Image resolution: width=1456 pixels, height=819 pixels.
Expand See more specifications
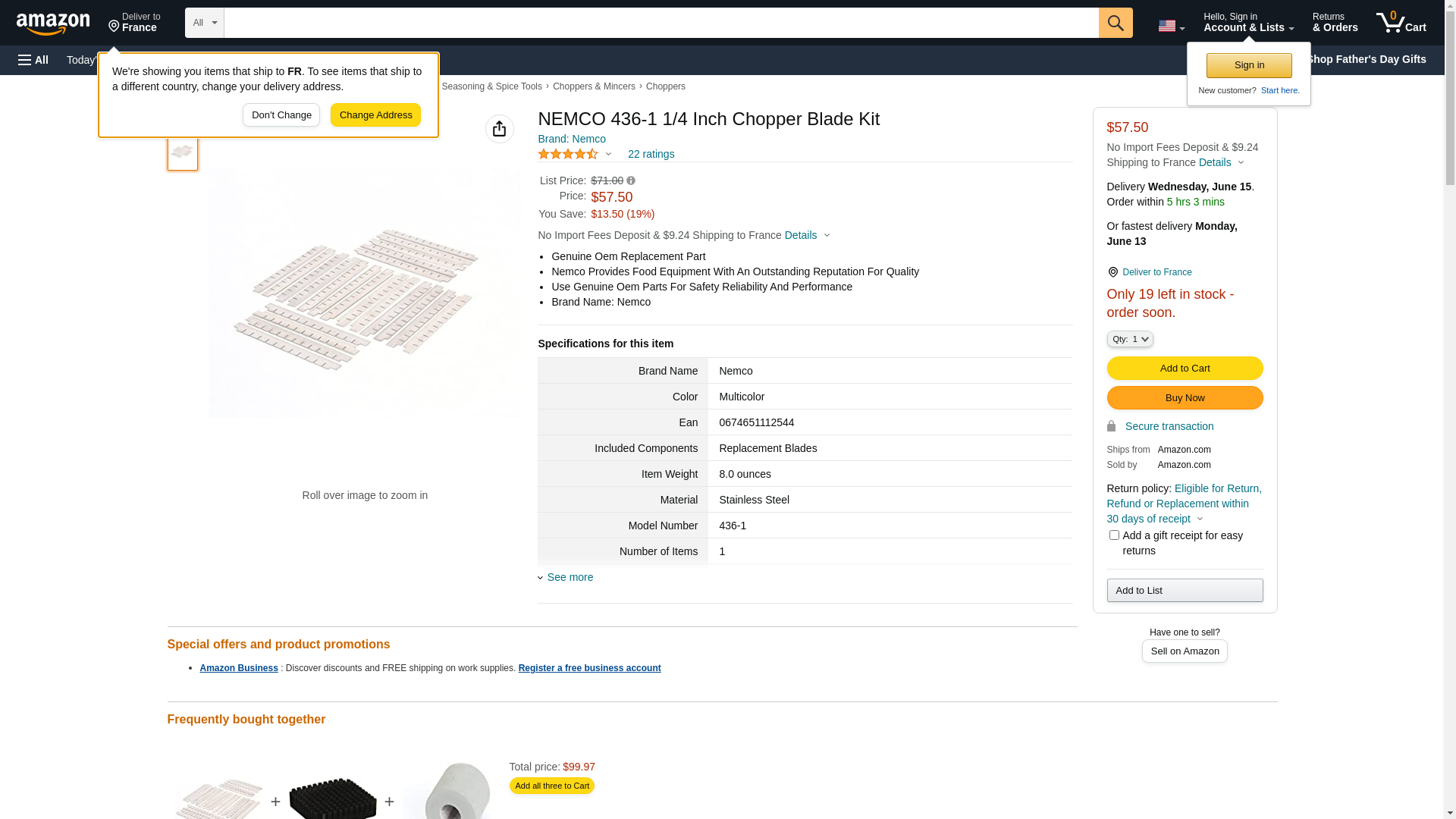(570, 577)
